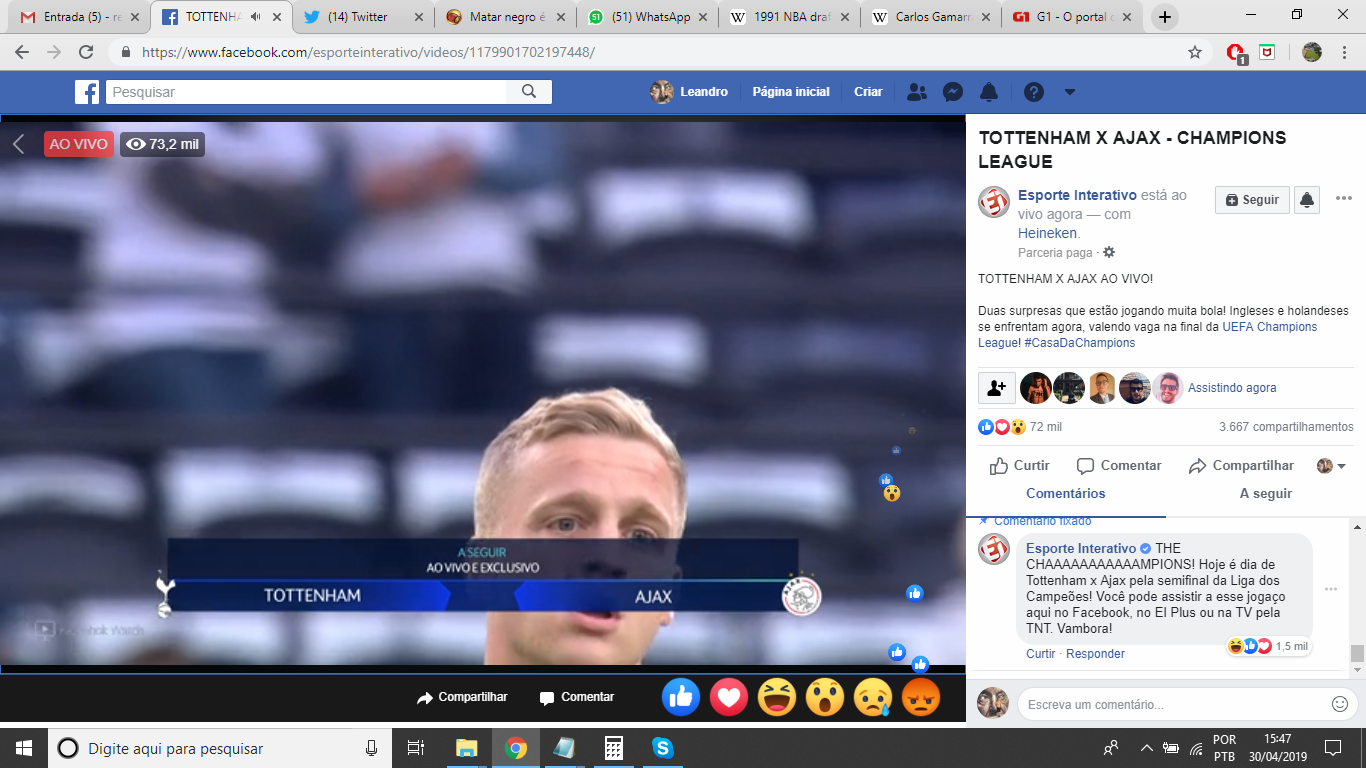Click the sidebar scrollbar thumb

click(1357, 654)
